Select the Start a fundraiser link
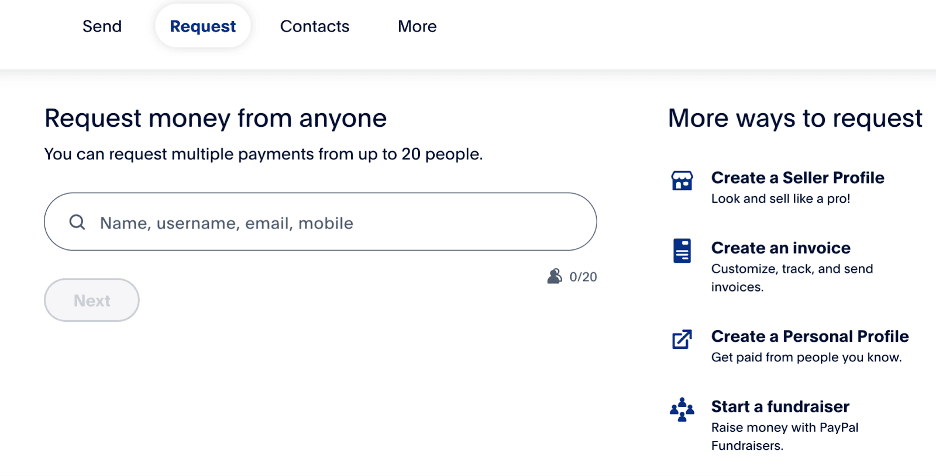This screenshot has height=476, width=936. (780, 406)
